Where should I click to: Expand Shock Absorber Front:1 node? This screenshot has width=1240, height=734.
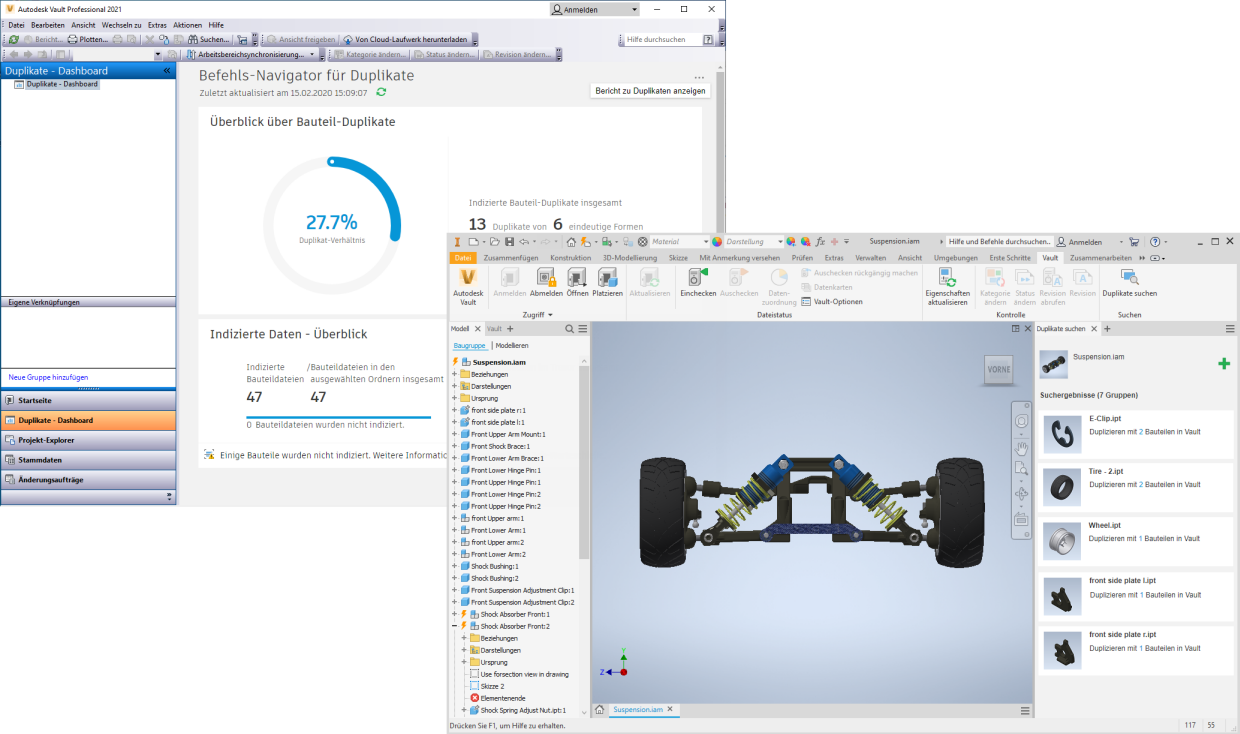click(454, 614)
